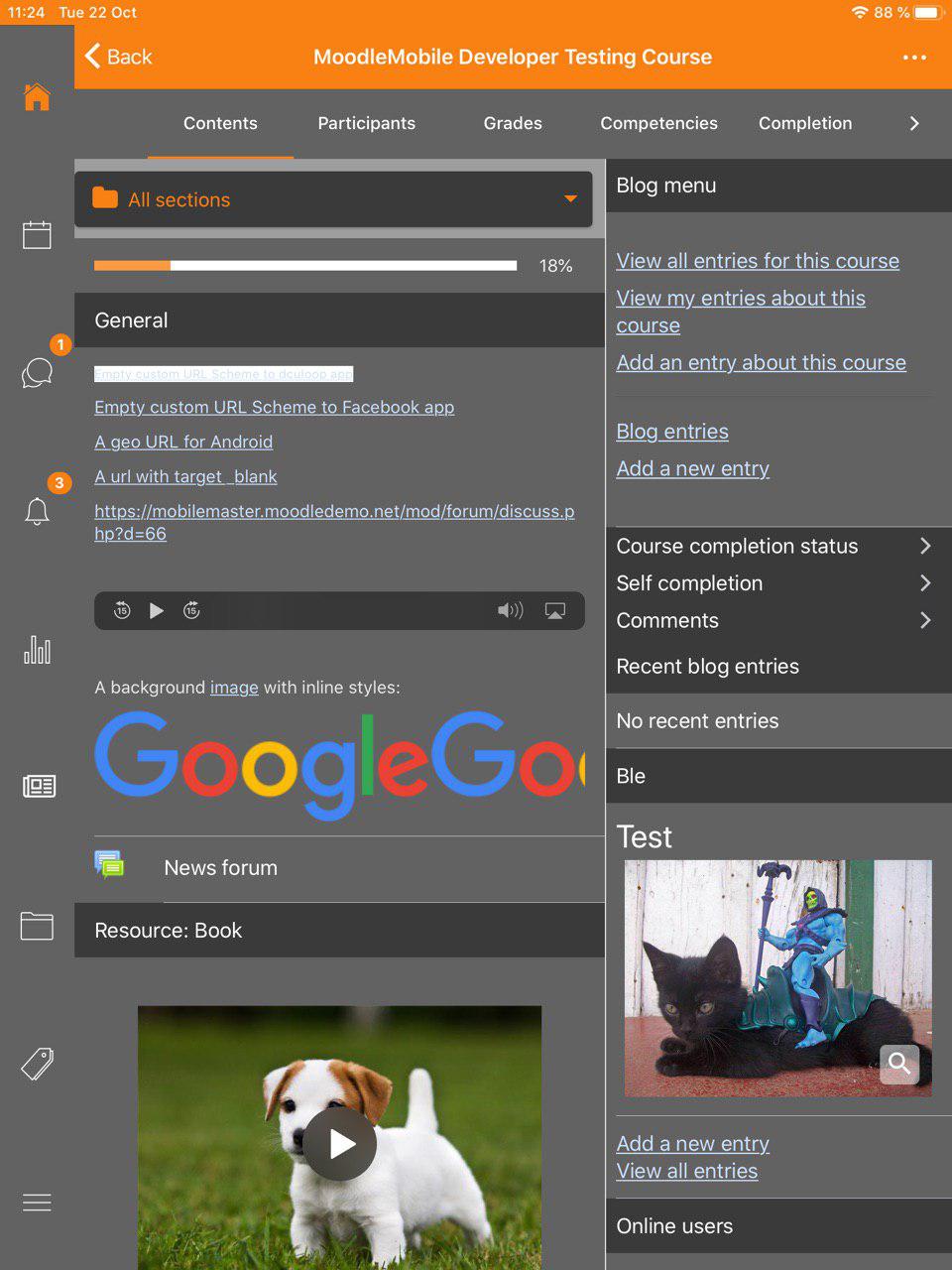Rewind audio 15 seconds

122,610
